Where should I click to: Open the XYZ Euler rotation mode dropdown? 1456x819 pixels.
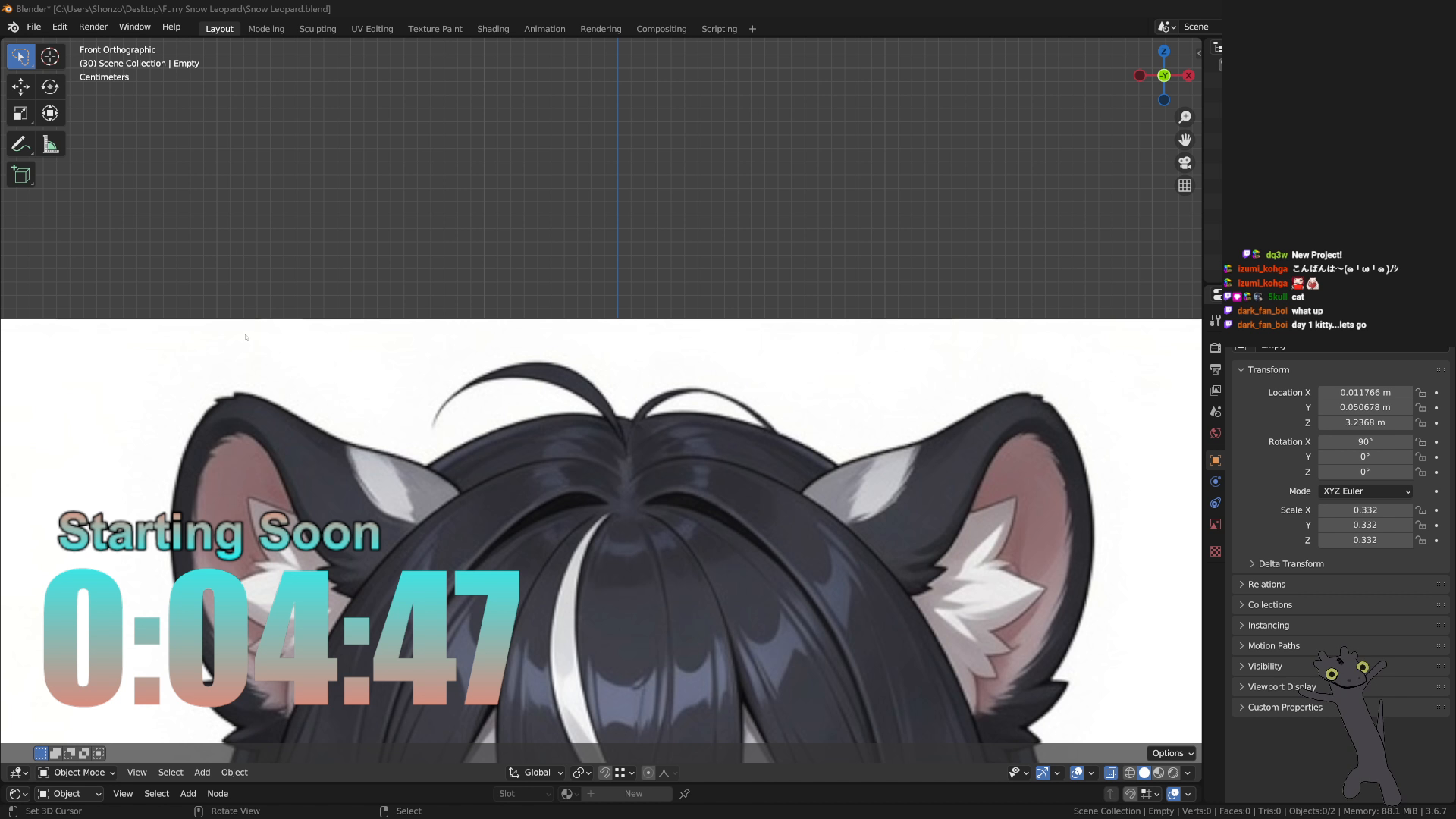(x=1366, y=491)
